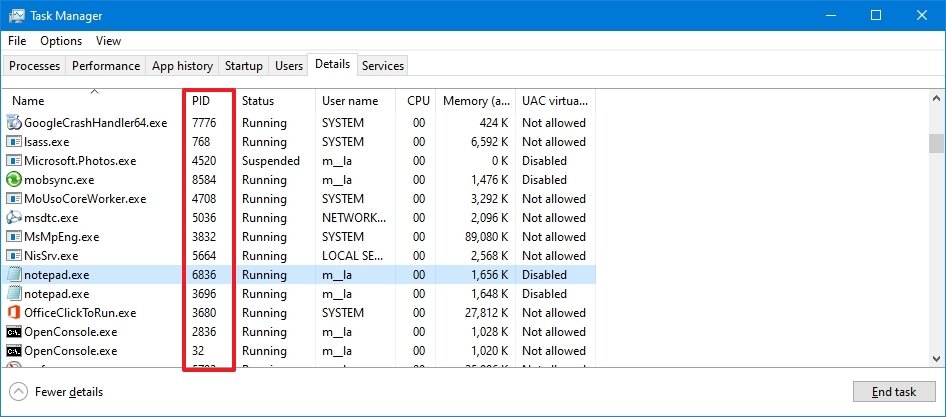Viewport: 946px width, 417px height.
Task: Switch to the Performance tab
Action: (x=106, y=66)
